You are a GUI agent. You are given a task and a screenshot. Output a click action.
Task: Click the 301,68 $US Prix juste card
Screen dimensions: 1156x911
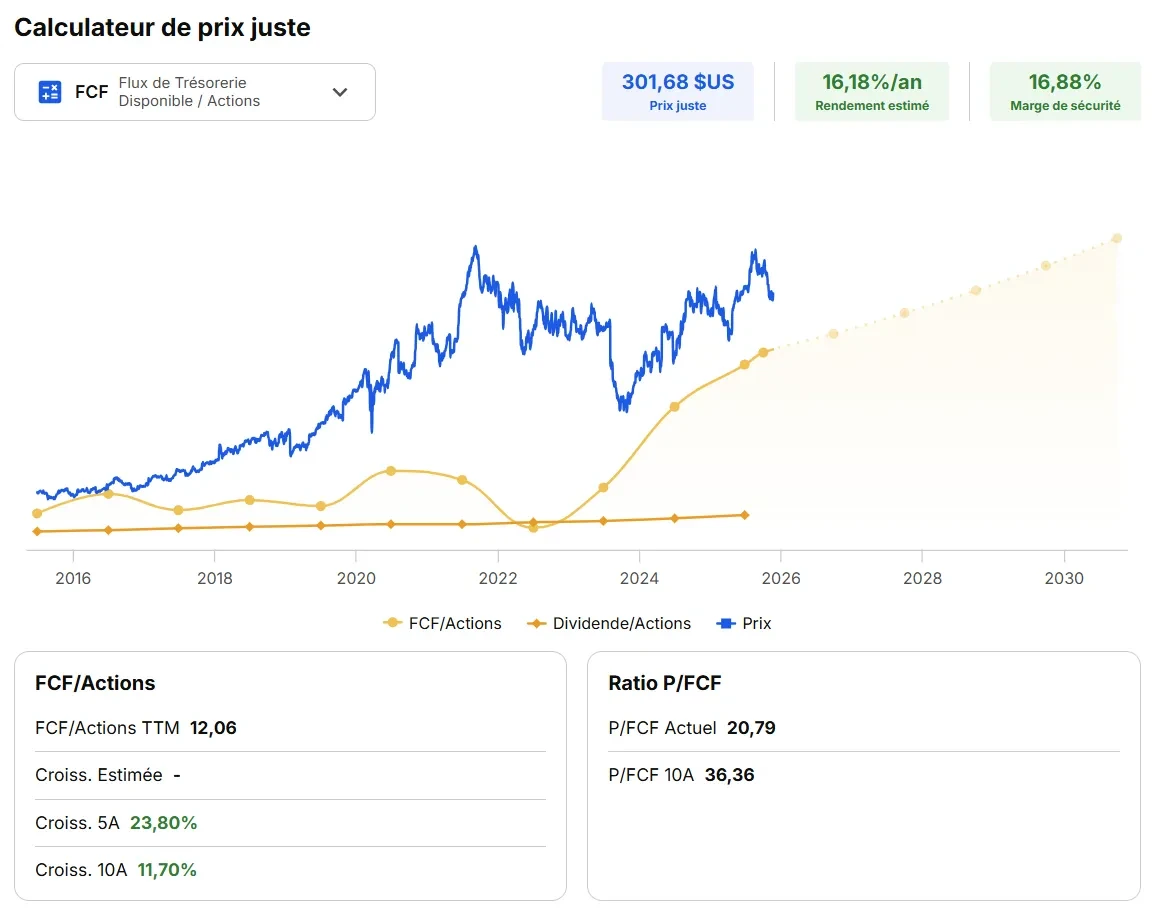[677, 91]
